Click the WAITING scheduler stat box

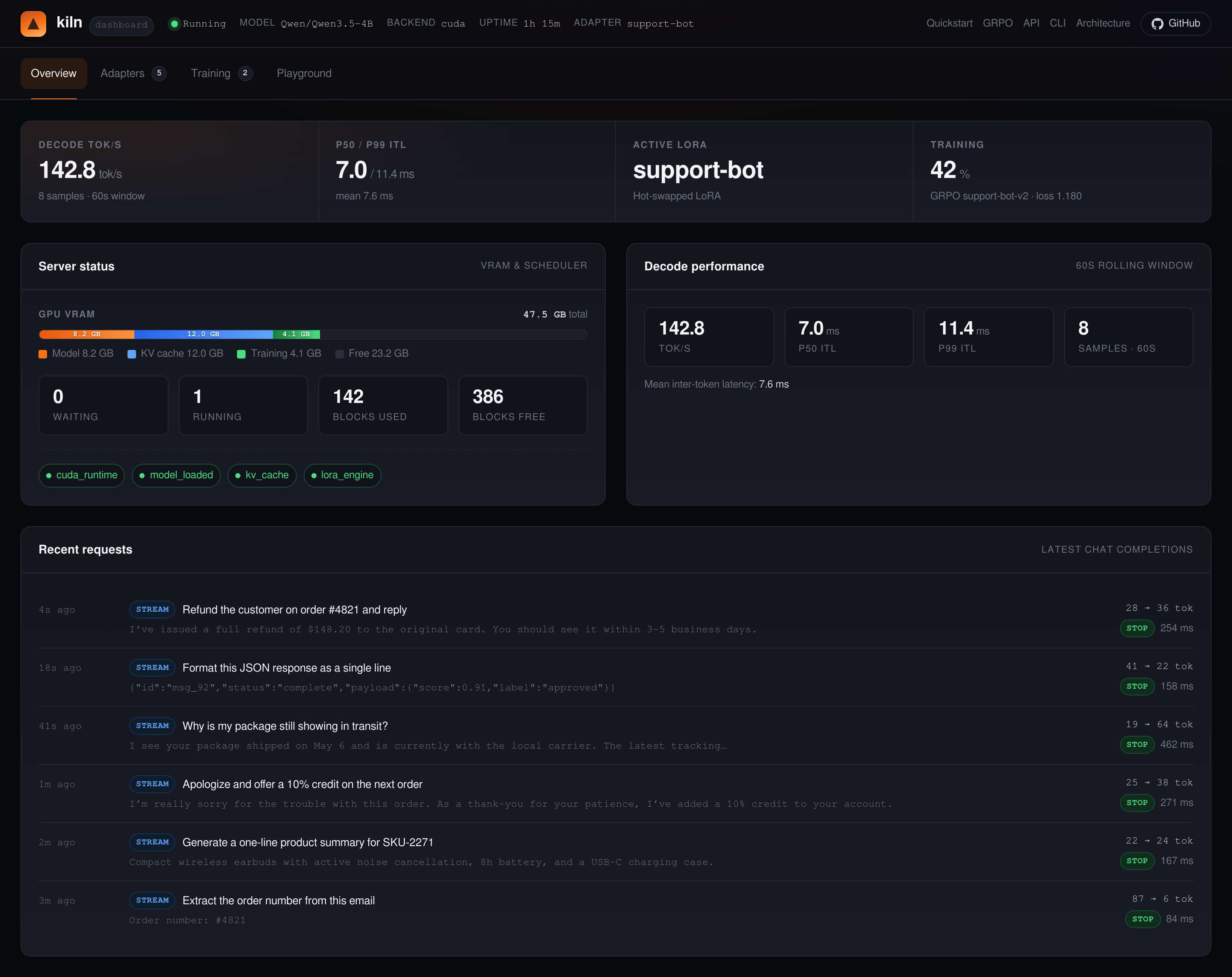click(x=104, y=406)
